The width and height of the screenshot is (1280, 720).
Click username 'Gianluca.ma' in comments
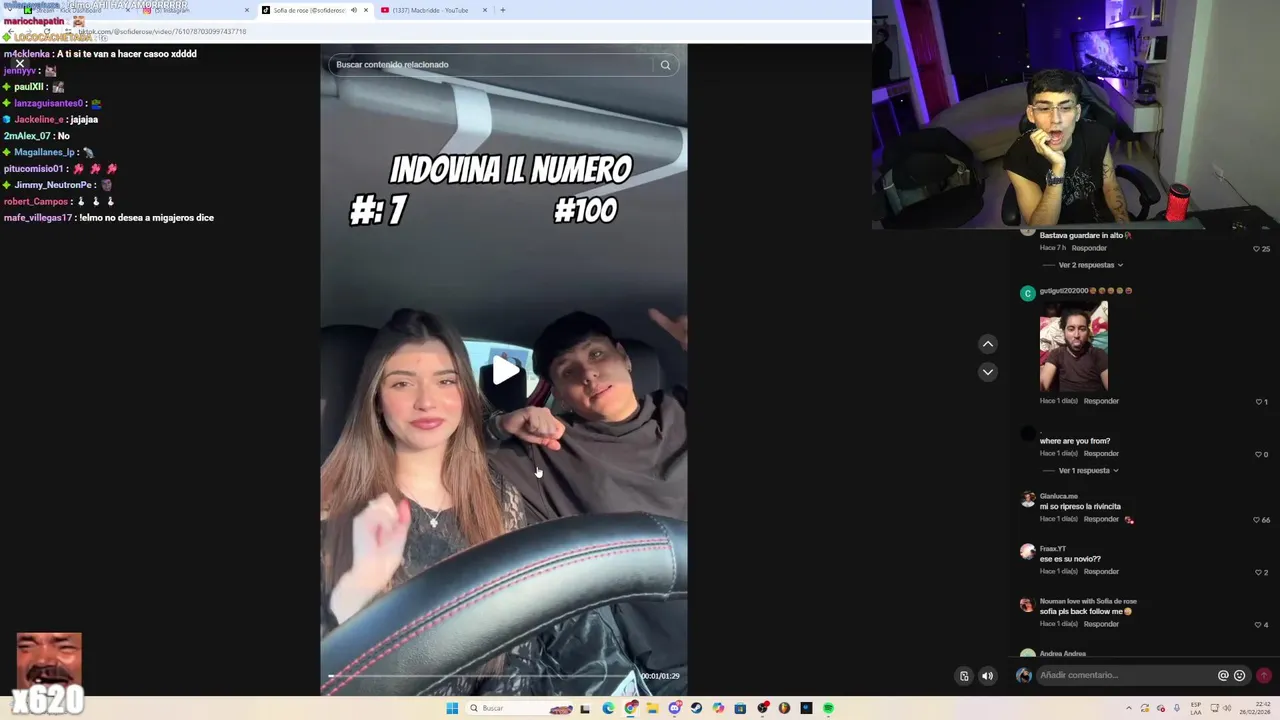pos(1058,496)
